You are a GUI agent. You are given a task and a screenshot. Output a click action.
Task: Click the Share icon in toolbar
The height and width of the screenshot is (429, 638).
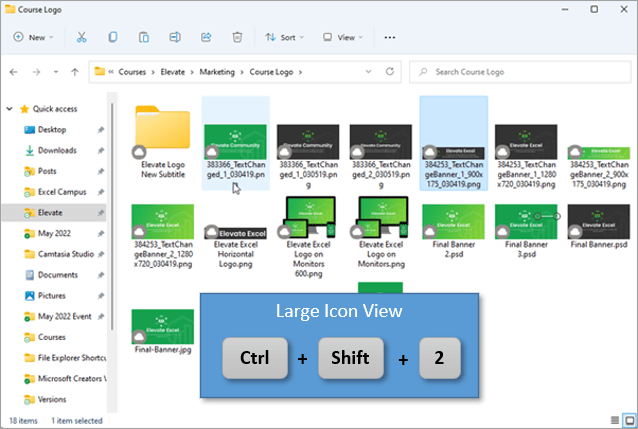(206, 37)
